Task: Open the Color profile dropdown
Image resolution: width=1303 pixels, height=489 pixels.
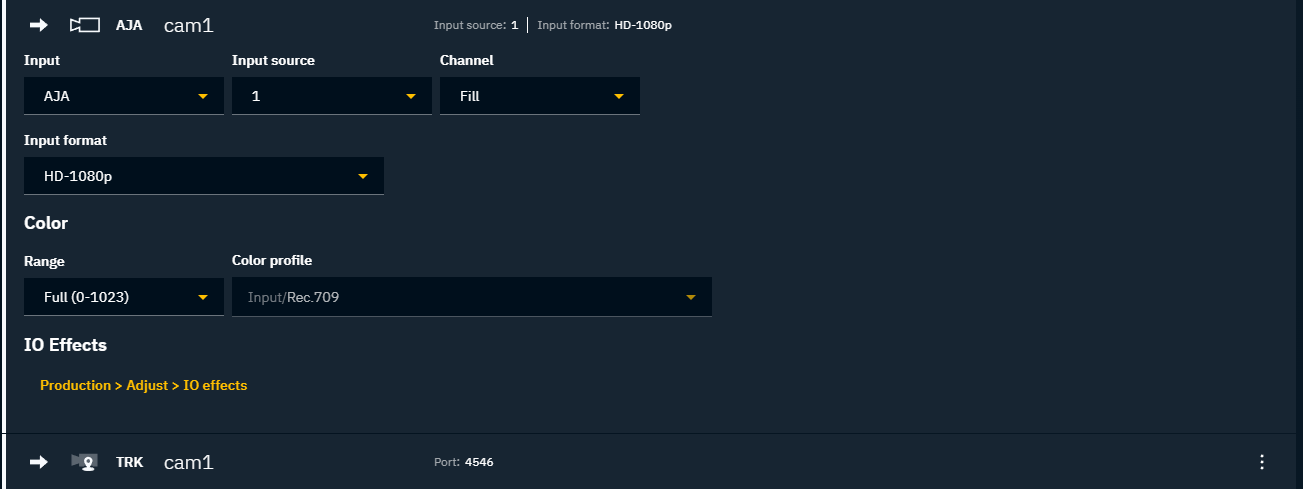Action: [472, 297]
